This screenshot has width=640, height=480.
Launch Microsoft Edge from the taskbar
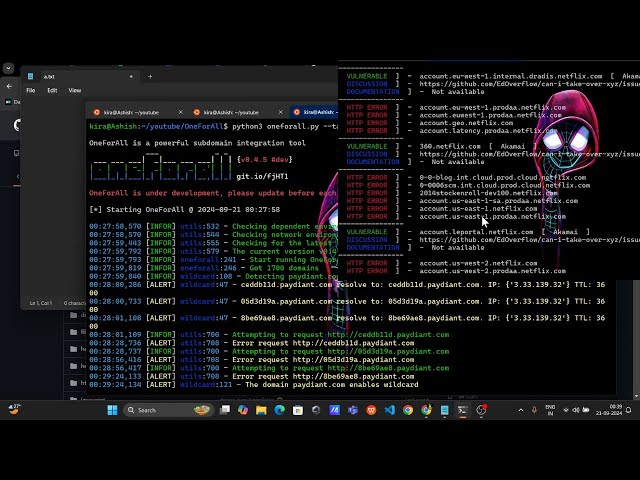[x=280, y=410]
